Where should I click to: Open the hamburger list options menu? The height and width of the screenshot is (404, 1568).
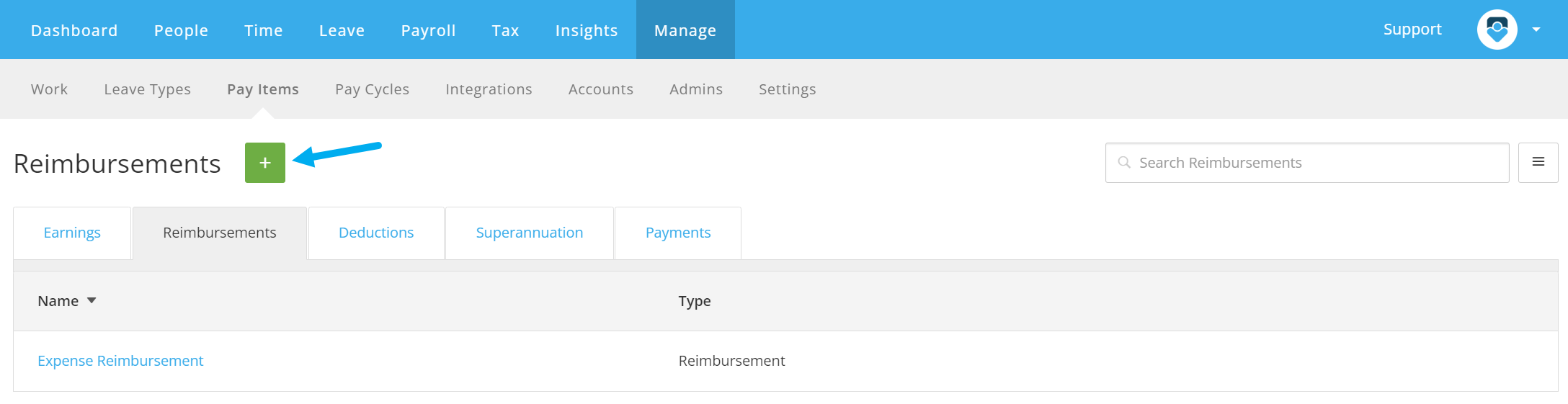click(1538, 163)
